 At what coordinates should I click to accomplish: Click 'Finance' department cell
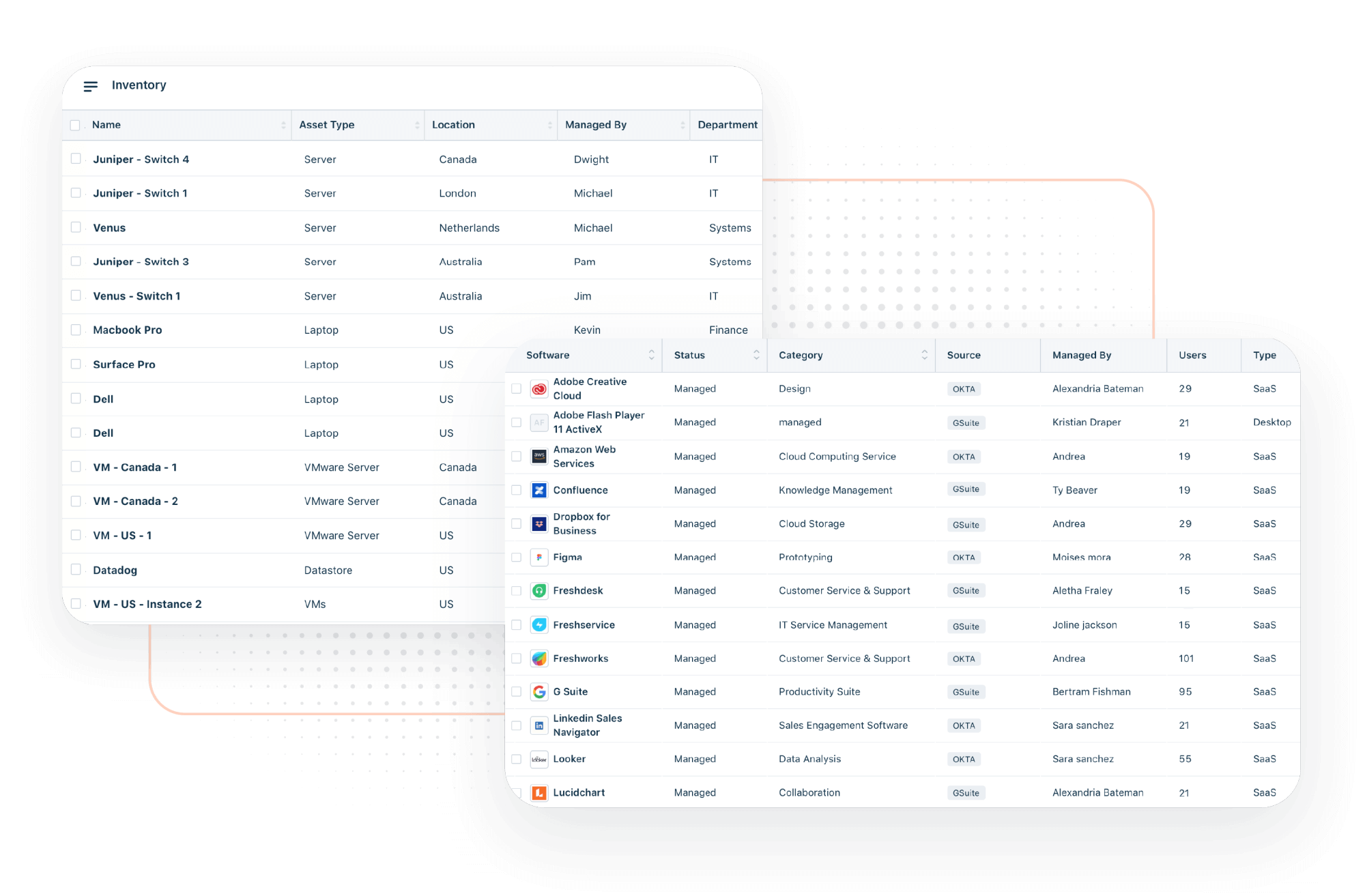coord(728,330)
